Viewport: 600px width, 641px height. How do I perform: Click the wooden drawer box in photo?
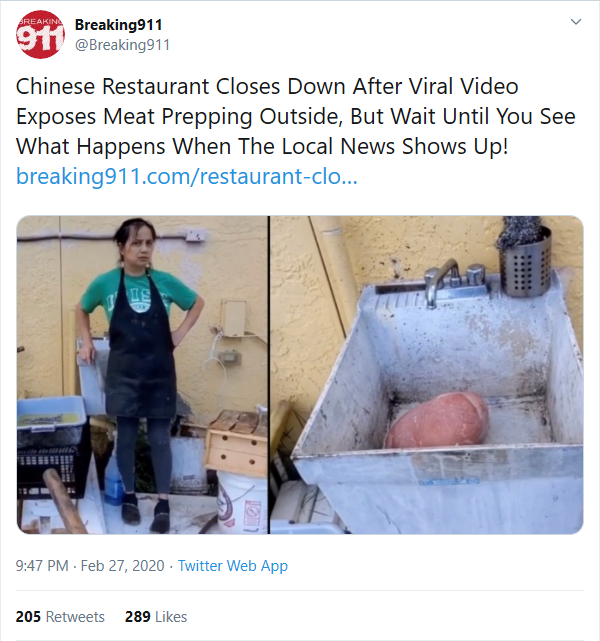click(x=237, y=446)
